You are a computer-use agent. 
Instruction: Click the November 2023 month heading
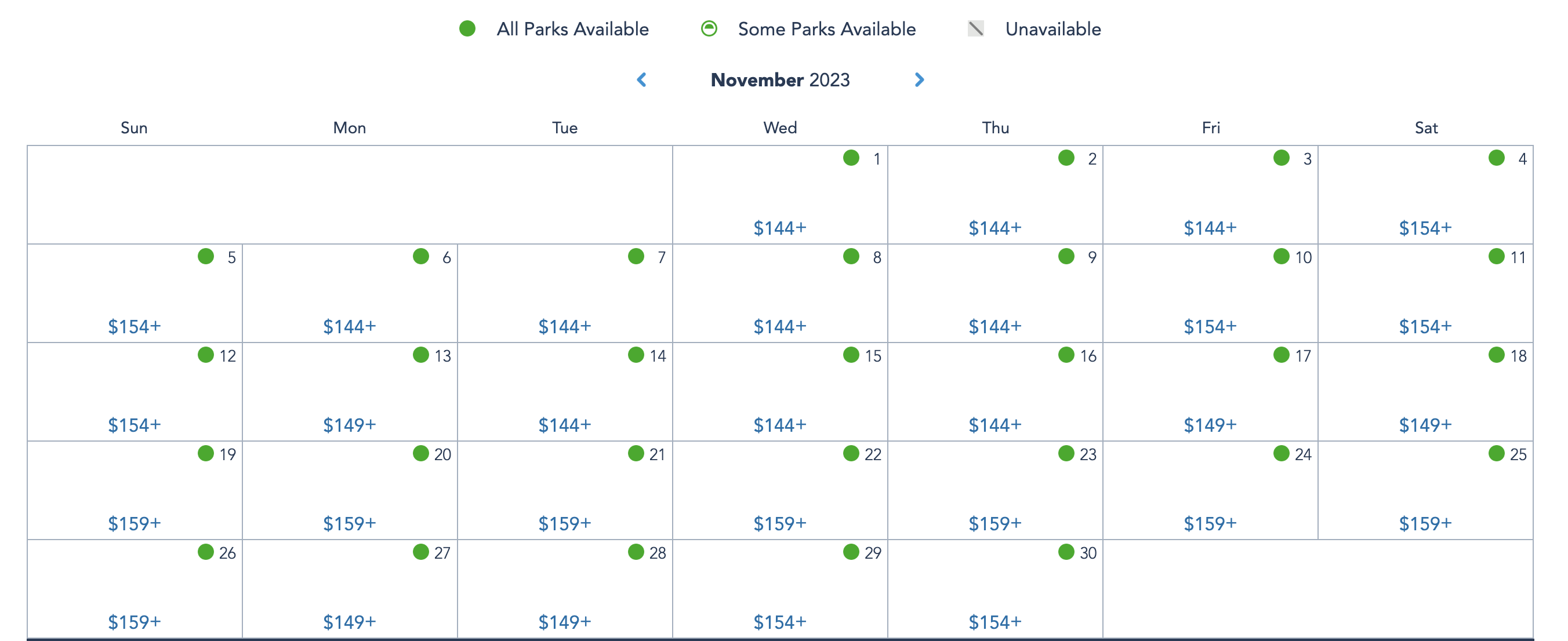coord(780,79)
